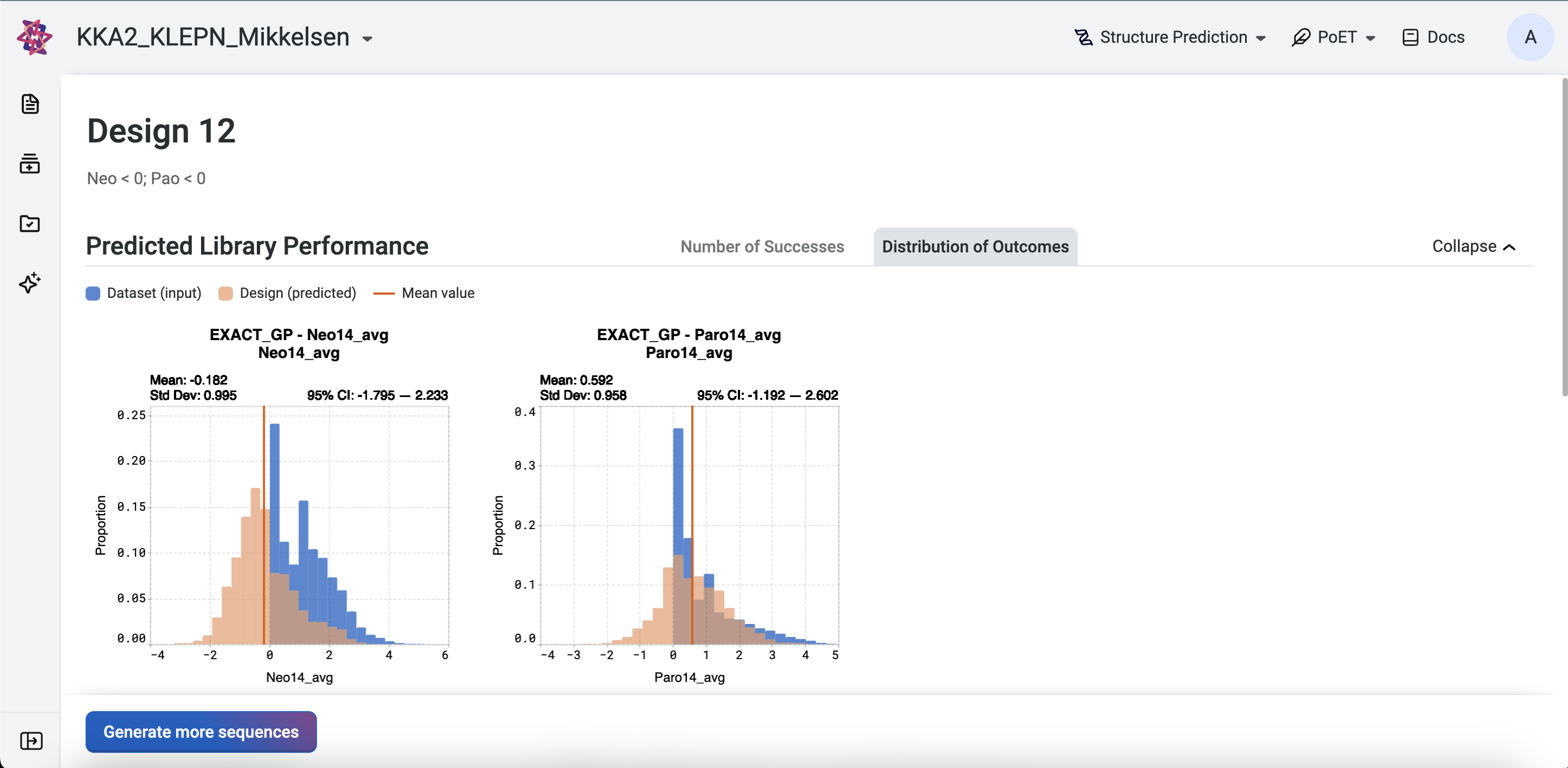Open the validated projects folder icon
This screenshot has width=1568, height=768.
pyautogui.click(x=29, y=224)
